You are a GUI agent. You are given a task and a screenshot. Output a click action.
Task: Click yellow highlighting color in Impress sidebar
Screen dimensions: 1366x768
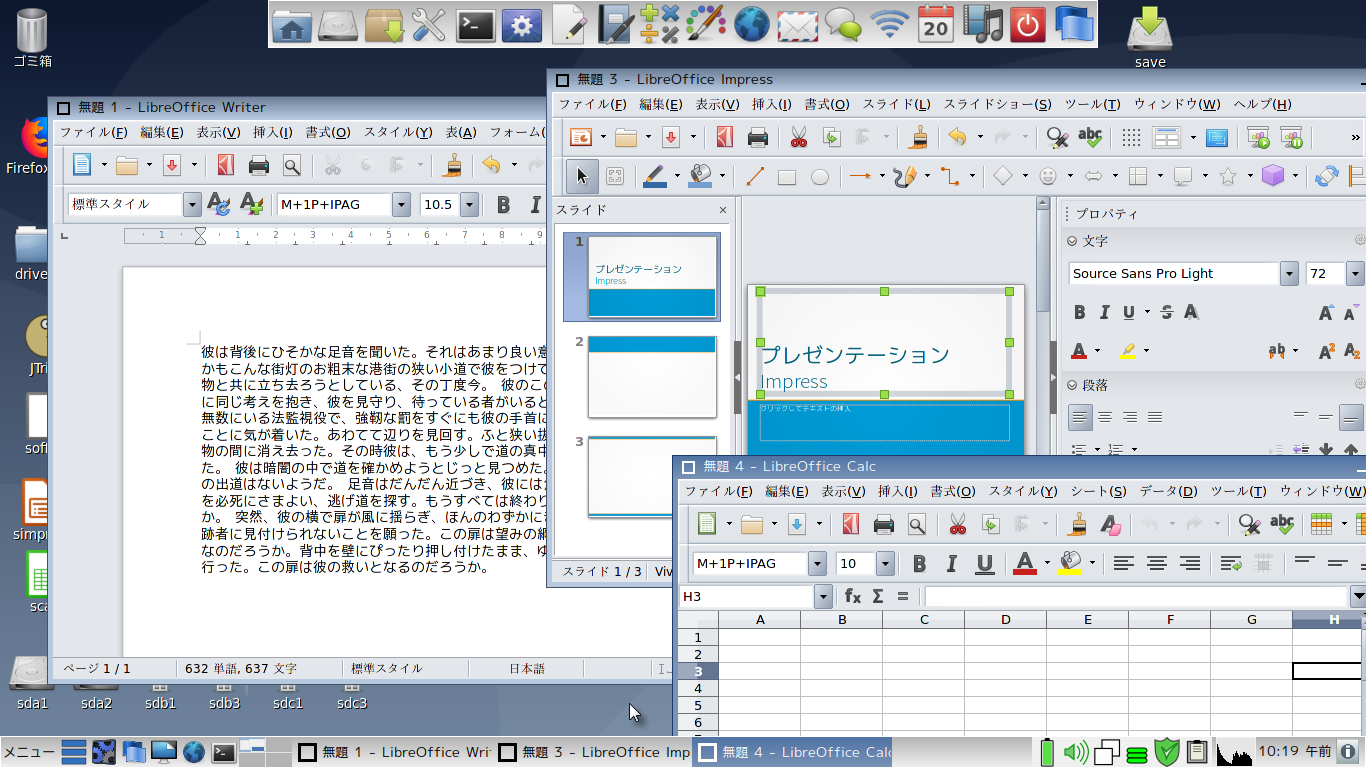[1127, 351]
